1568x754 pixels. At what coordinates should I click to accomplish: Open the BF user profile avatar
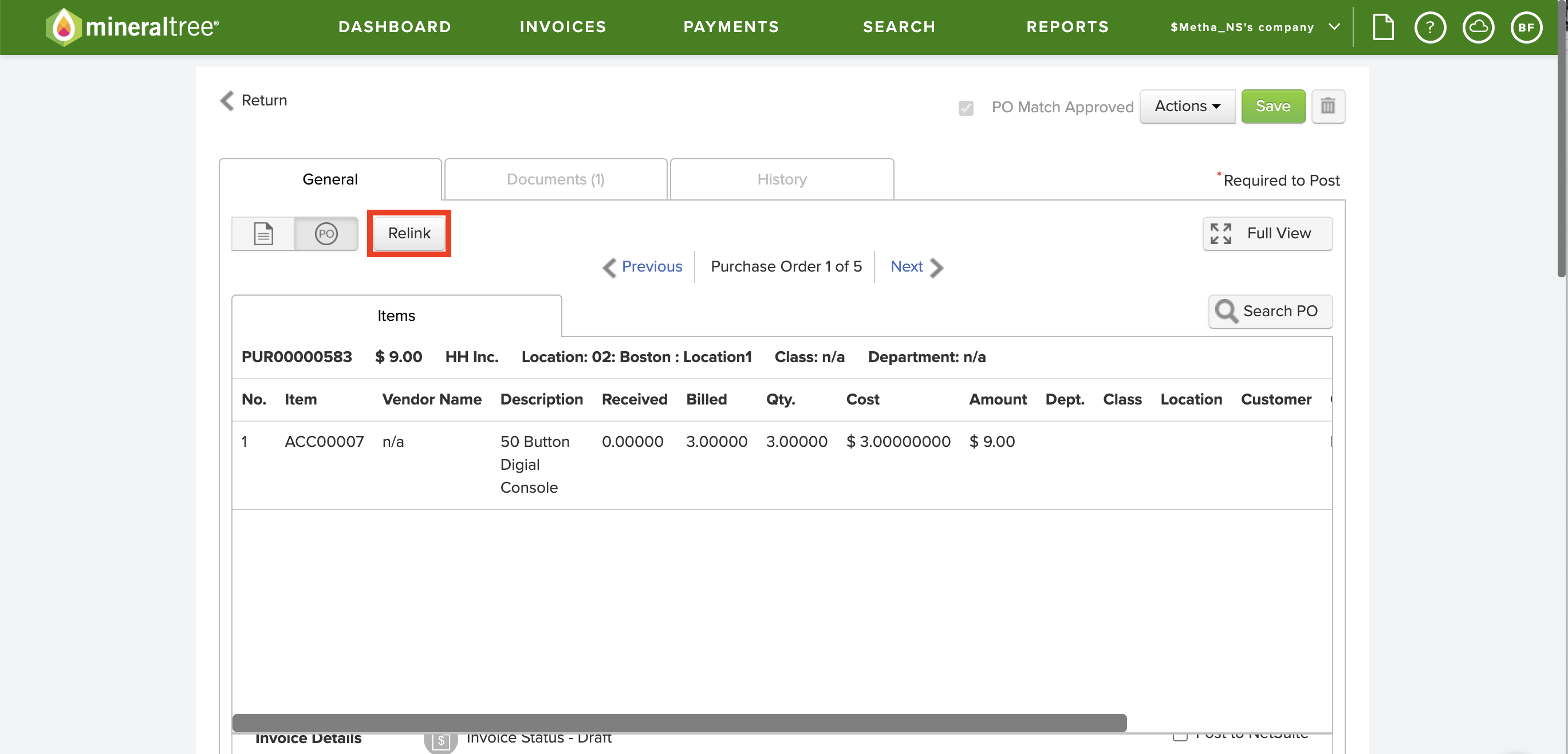(1526, 28)
